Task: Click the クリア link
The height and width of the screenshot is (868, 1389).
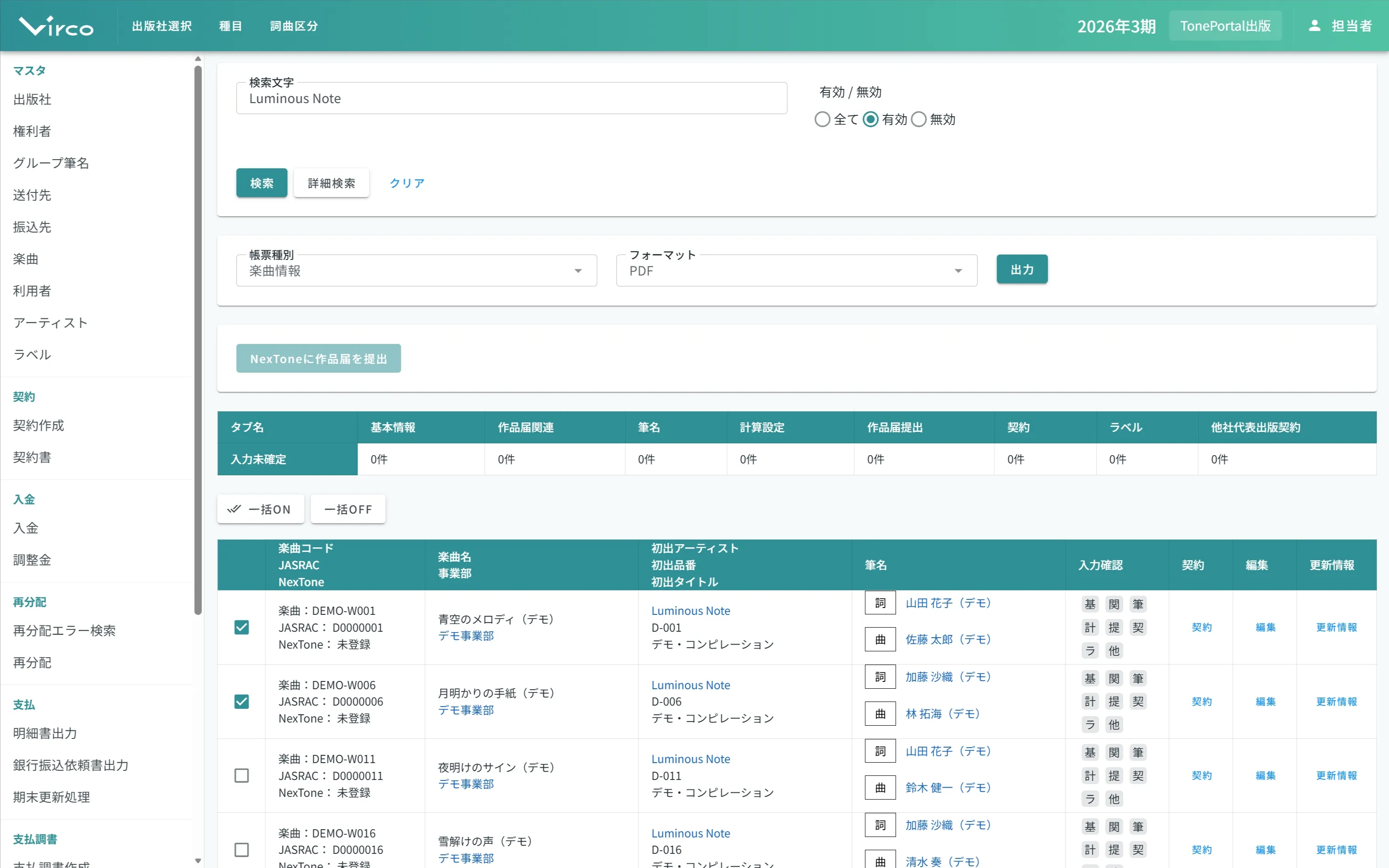Action: pyautogui.click(x=407, y=183)
